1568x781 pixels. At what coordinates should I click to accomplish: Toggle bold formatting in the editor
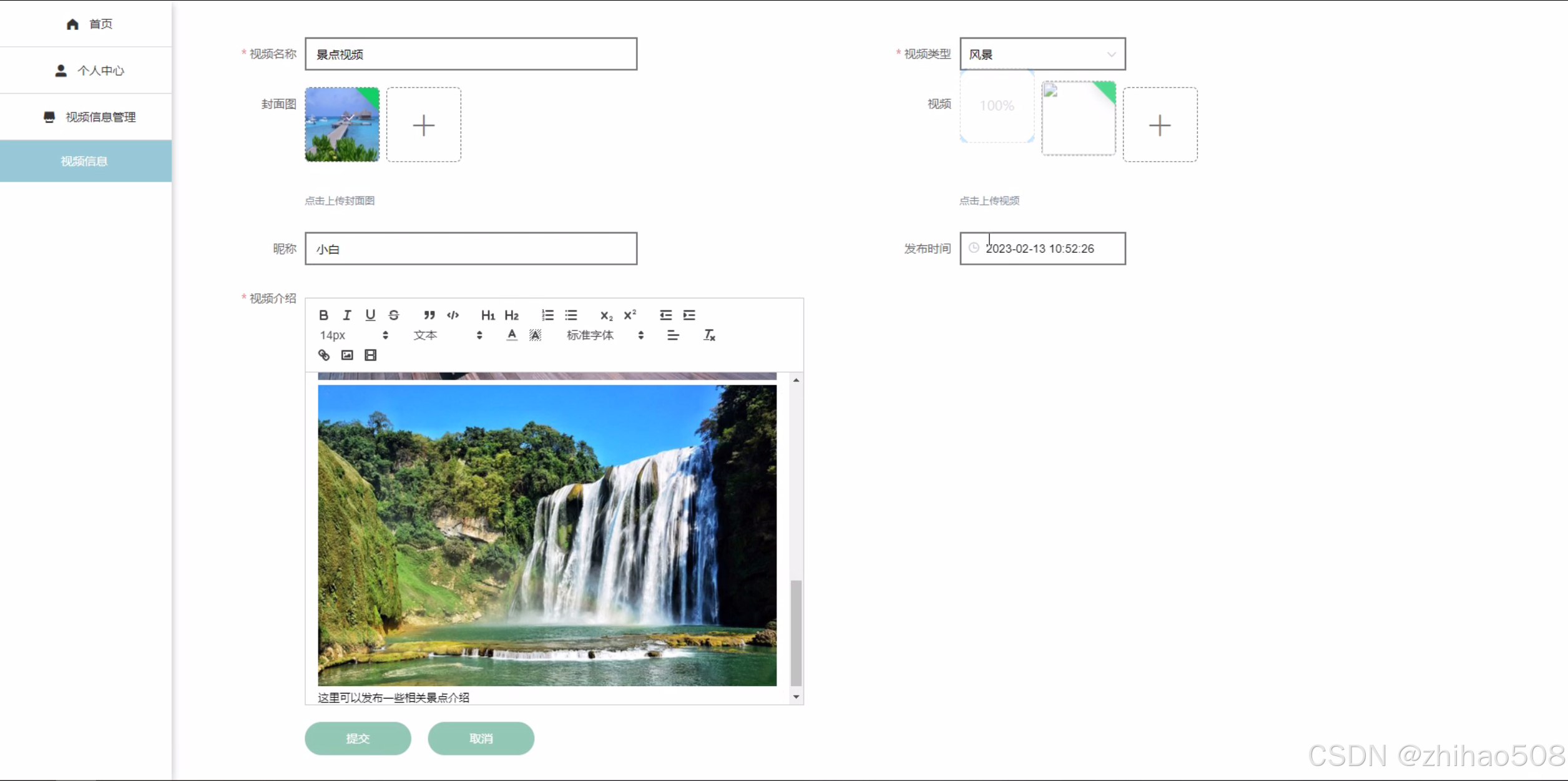coord(323,315)
